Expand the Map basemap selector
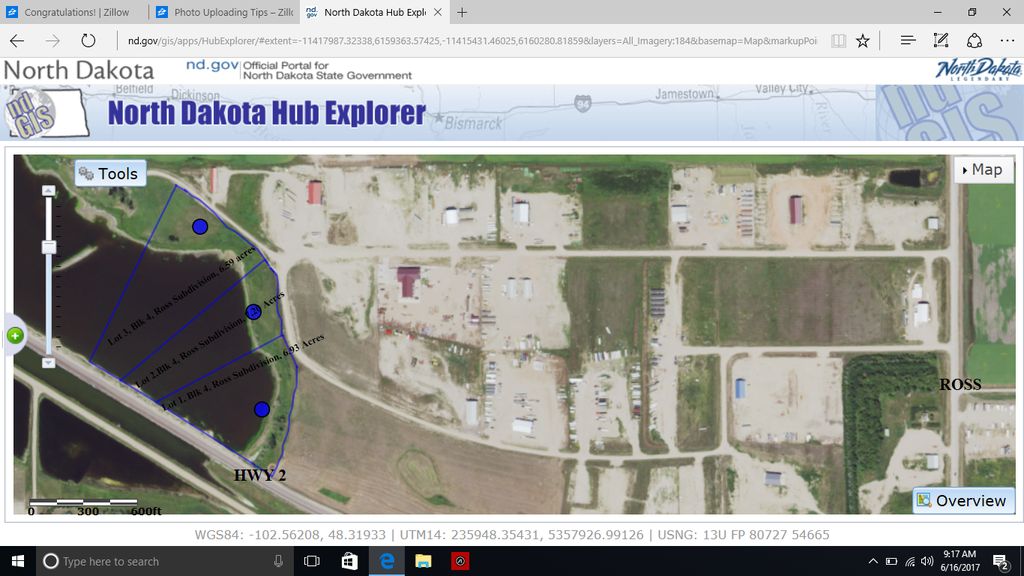 (x=981, y=170)
